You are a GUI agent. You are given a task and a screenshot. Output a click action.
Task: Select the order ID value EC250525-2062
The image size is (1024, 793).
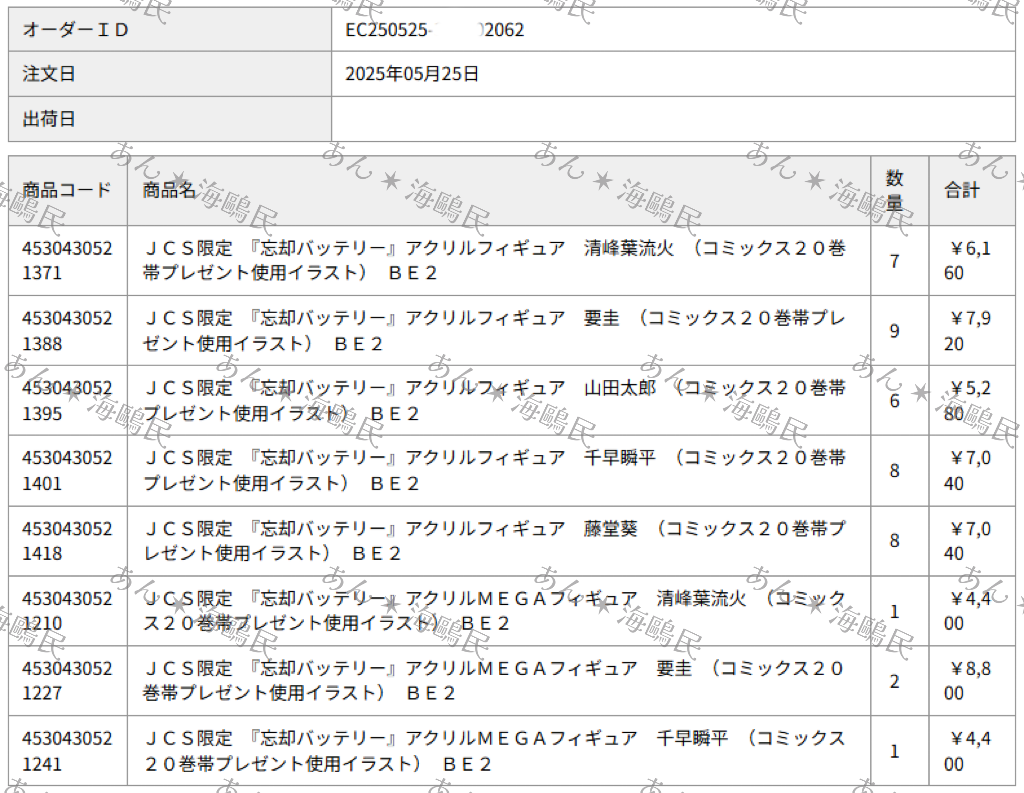[x=434, y=30]
